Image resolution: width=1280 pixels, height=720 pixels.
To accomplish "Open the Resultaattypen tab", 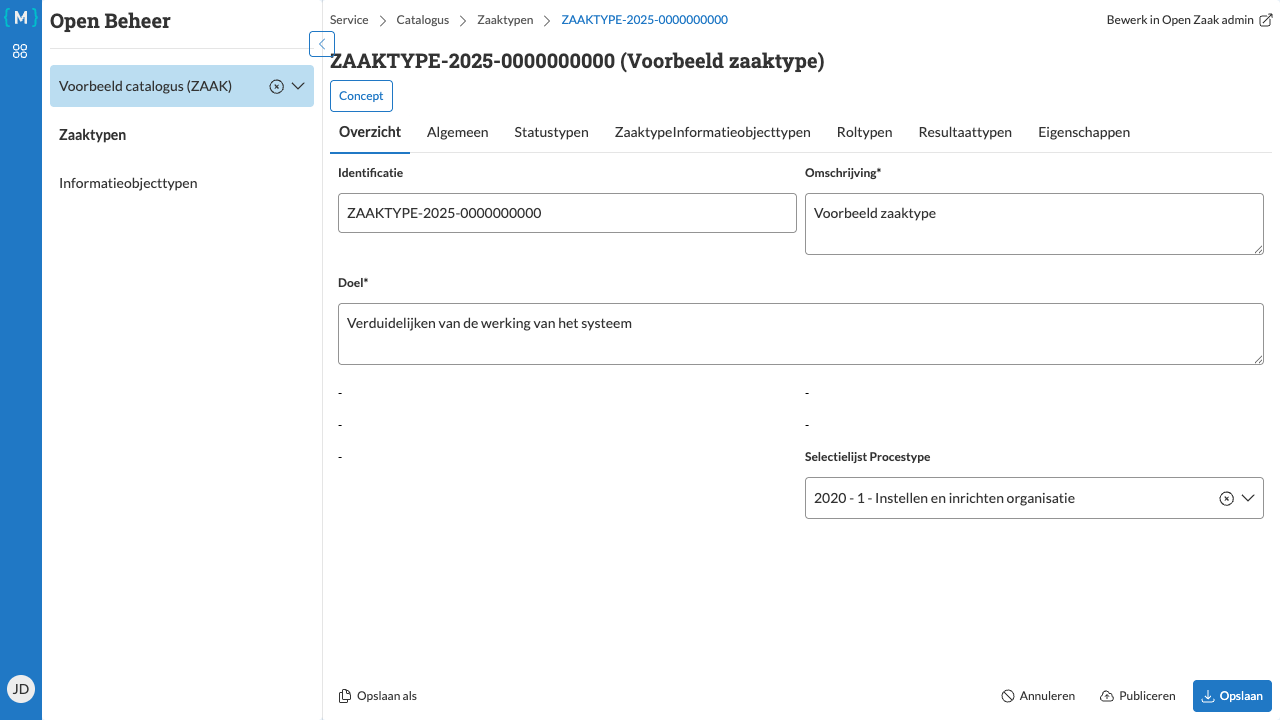I will click(x=965, y=132).
